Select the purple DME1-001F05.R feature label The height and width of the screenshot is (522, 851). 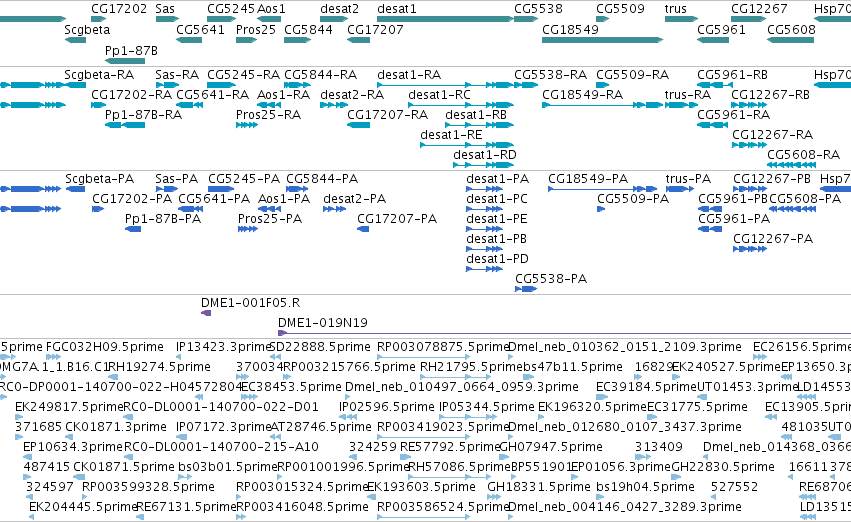pos(250,303)
